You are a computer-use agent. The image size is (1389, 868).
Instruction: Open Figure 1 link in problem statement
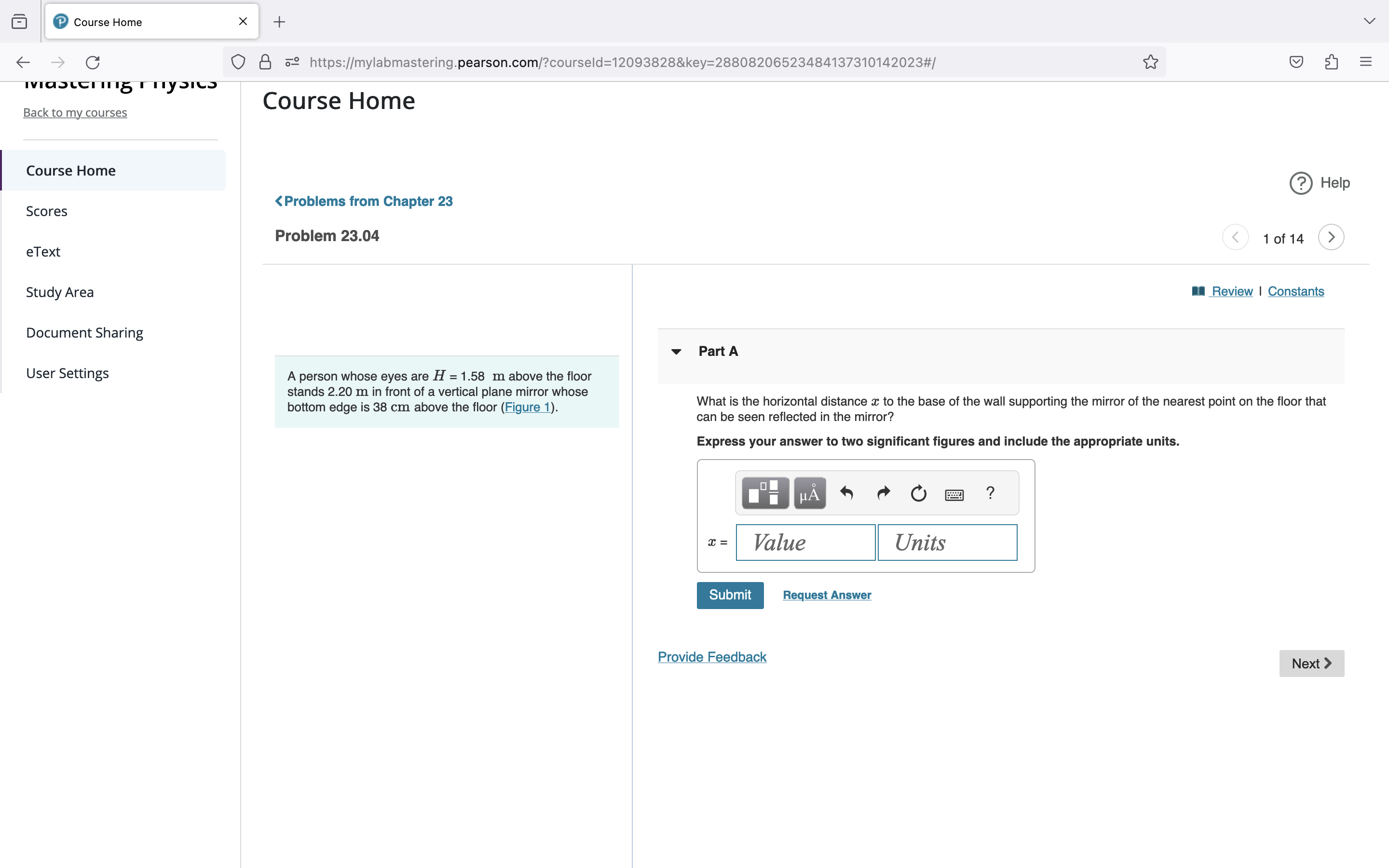528,407
